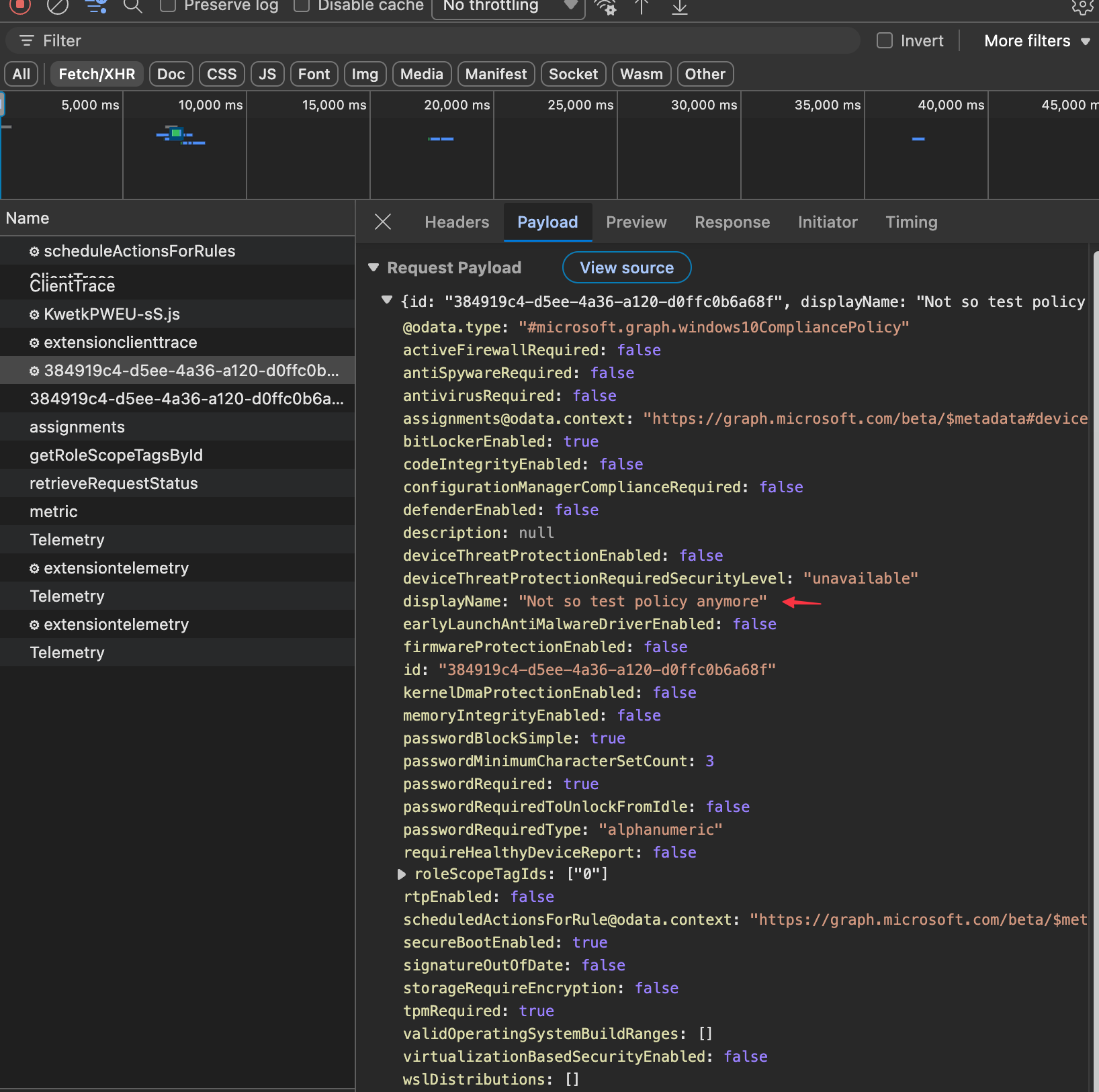The width and height of the screenshot is (1099, 1092).
Task: Open the network search magnifier
Action: (x=133, y=6)
